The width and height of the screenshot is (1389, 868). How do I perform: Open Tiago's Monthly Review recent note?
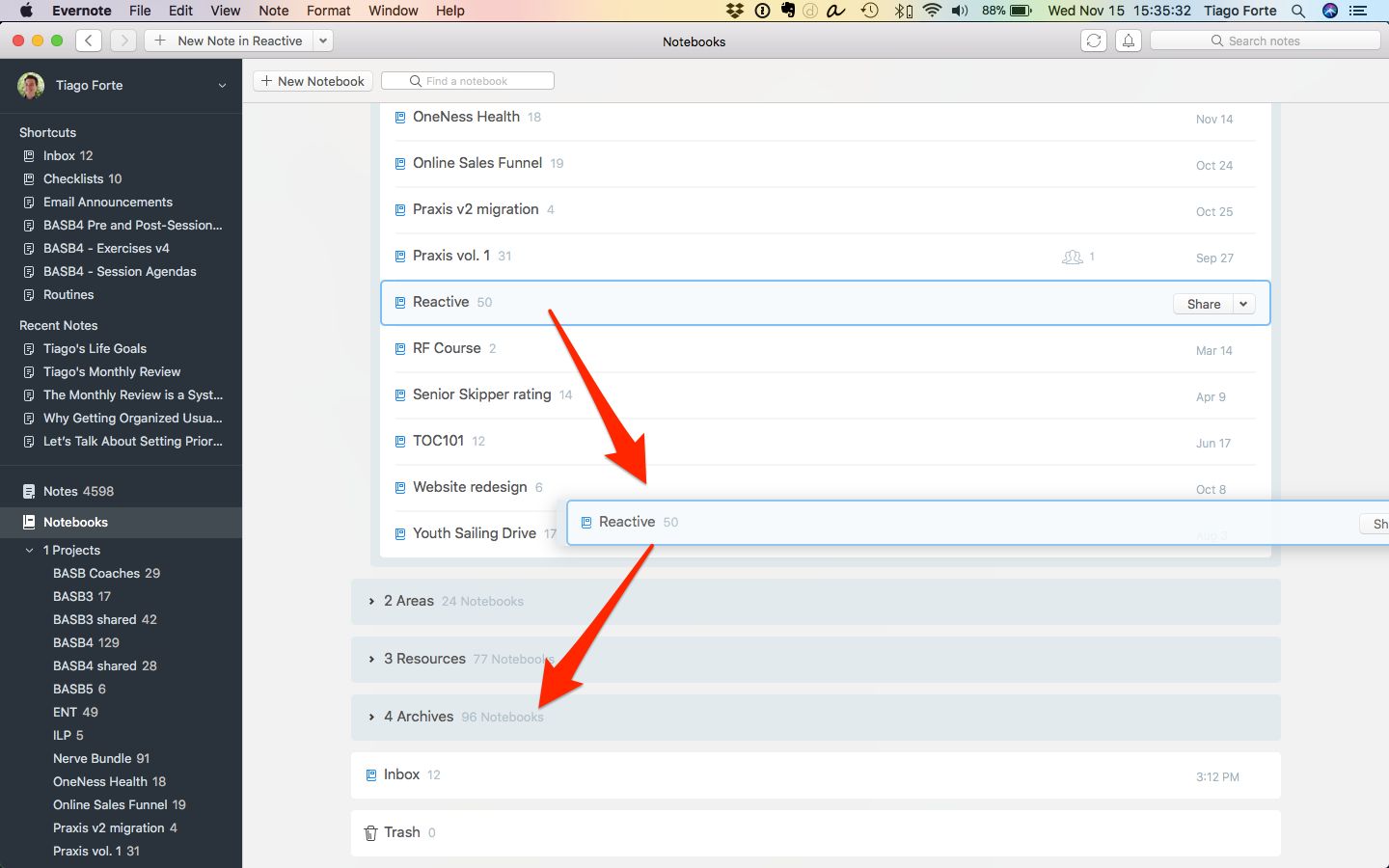[112, 371]
